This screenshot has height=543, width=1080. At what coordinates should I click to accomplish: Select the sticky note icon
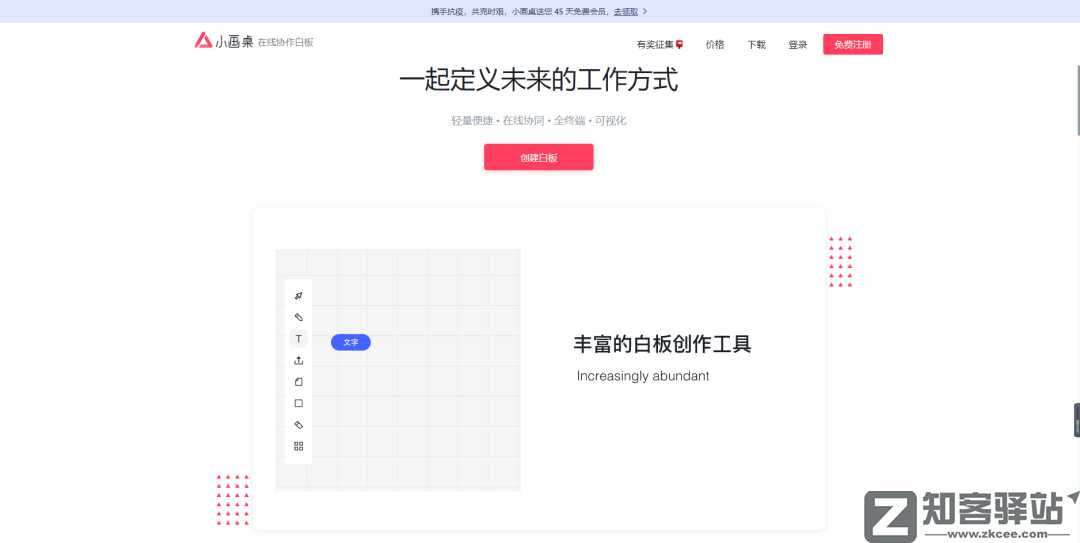click(x=298, y=382)
